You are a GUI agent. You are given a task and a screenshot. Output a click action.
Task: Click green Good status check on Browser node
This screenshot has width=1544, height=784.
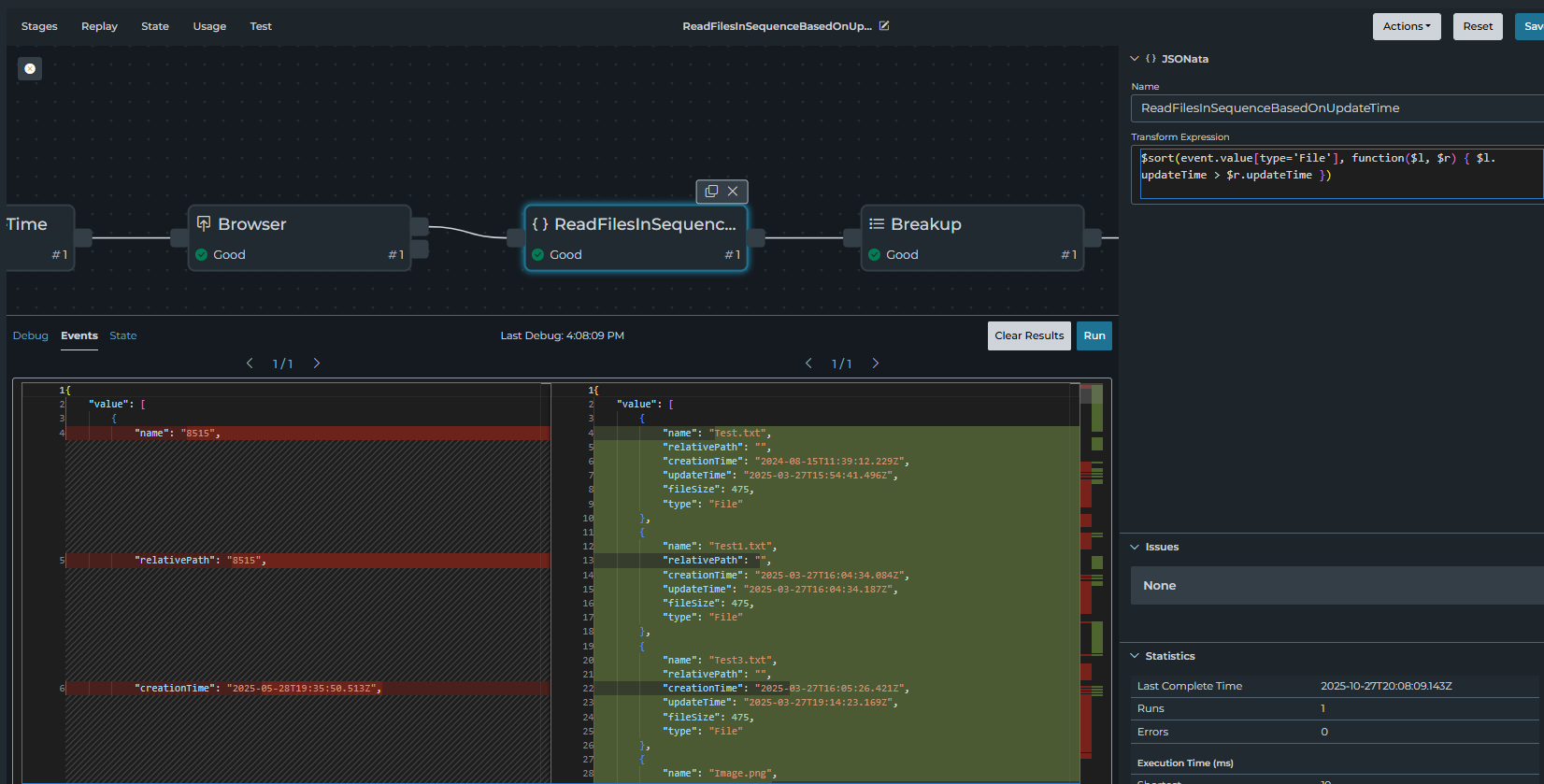(x=202, y=255)
